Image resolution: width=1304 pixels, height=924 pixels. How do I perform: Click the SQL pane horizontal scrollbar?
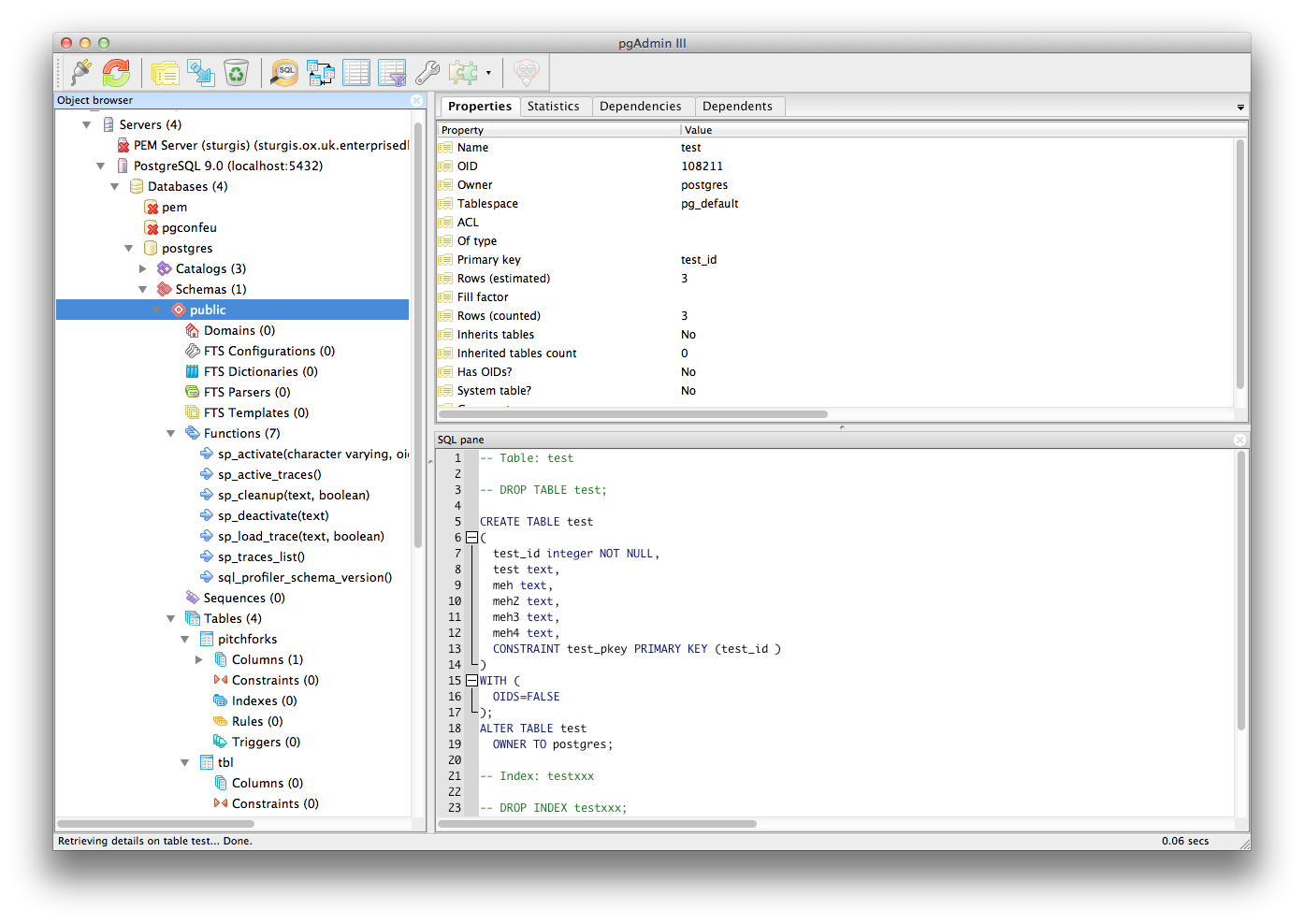tap(598, 824)
